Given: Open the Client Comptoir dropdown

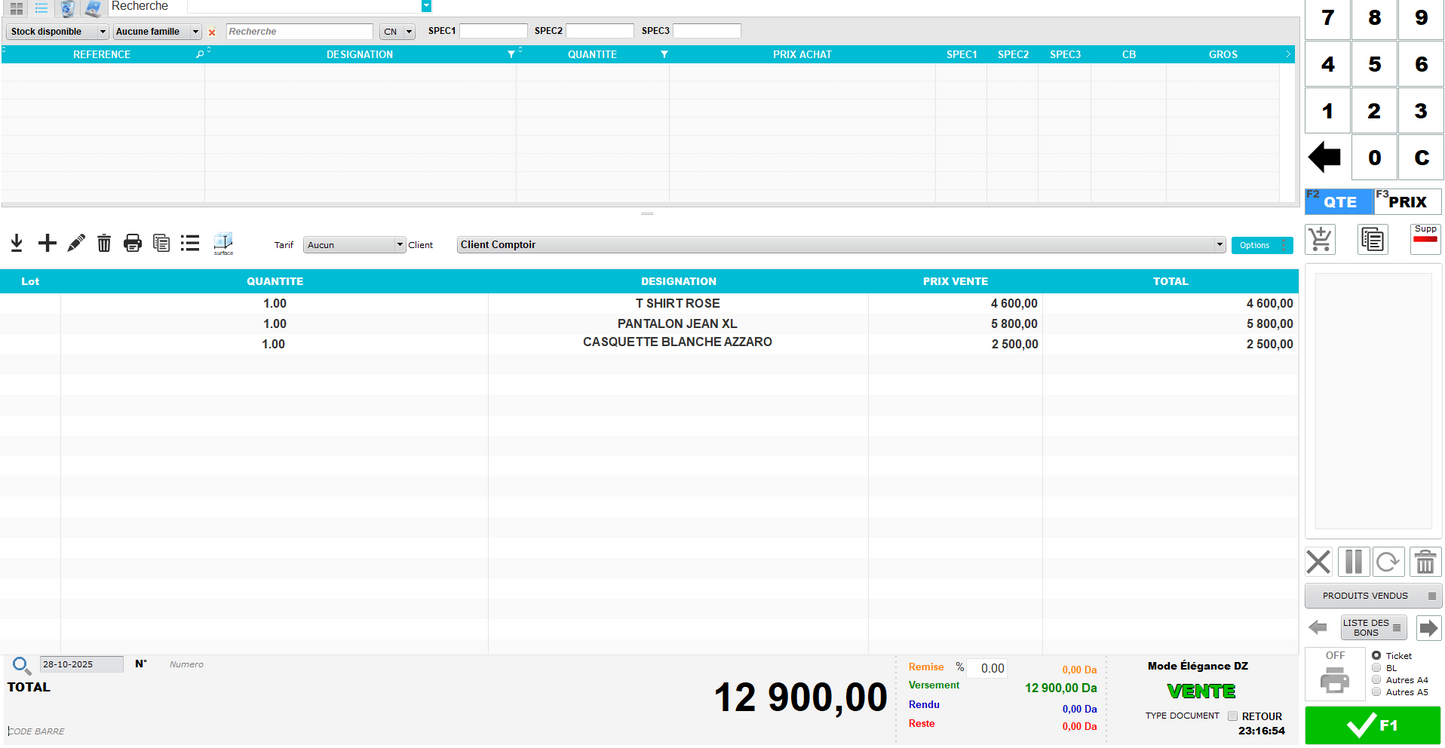Looking at the screenshot, I should (841, 245).
